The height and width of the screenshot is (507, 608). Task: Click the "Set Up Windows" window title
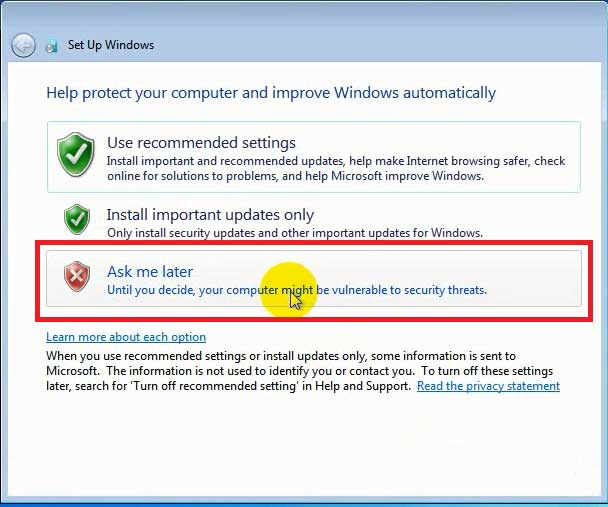111,45
